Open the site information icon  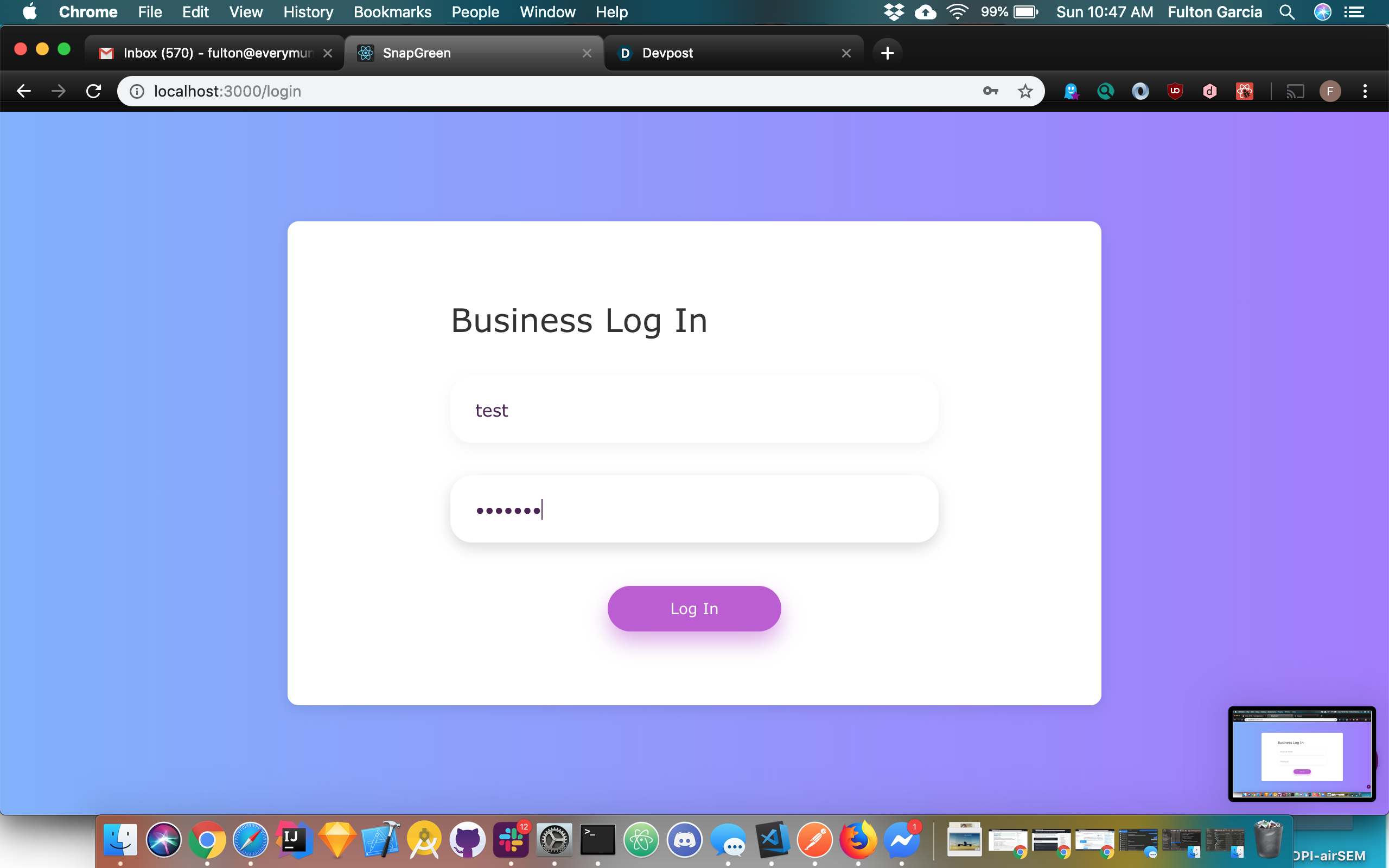pyautogui.click(x=137, y=91)
